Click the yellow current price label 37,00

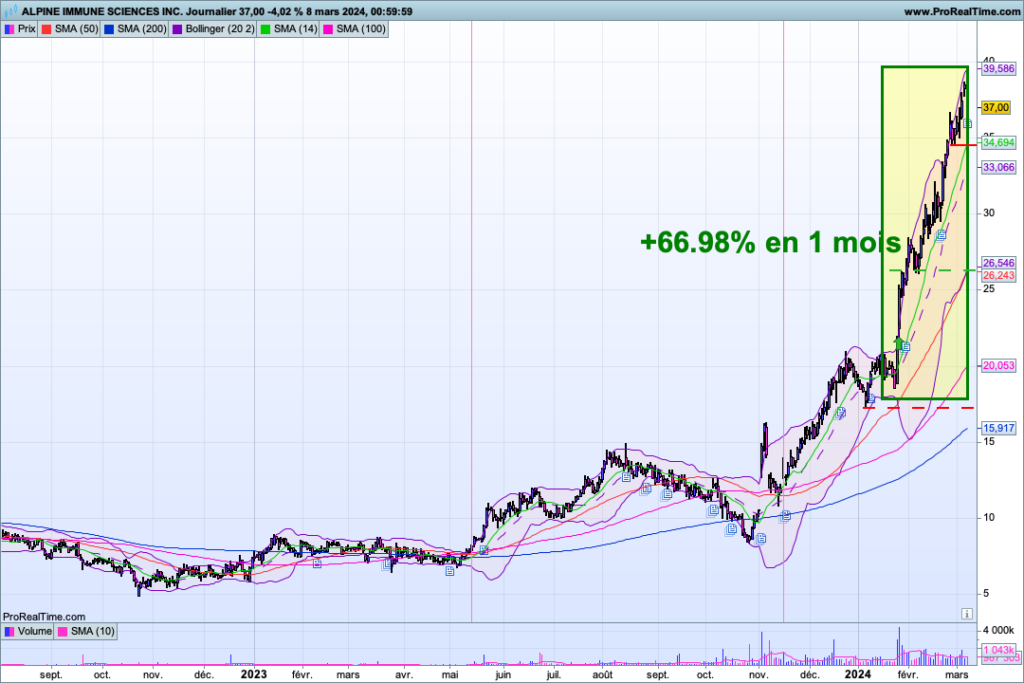(996, 107)
